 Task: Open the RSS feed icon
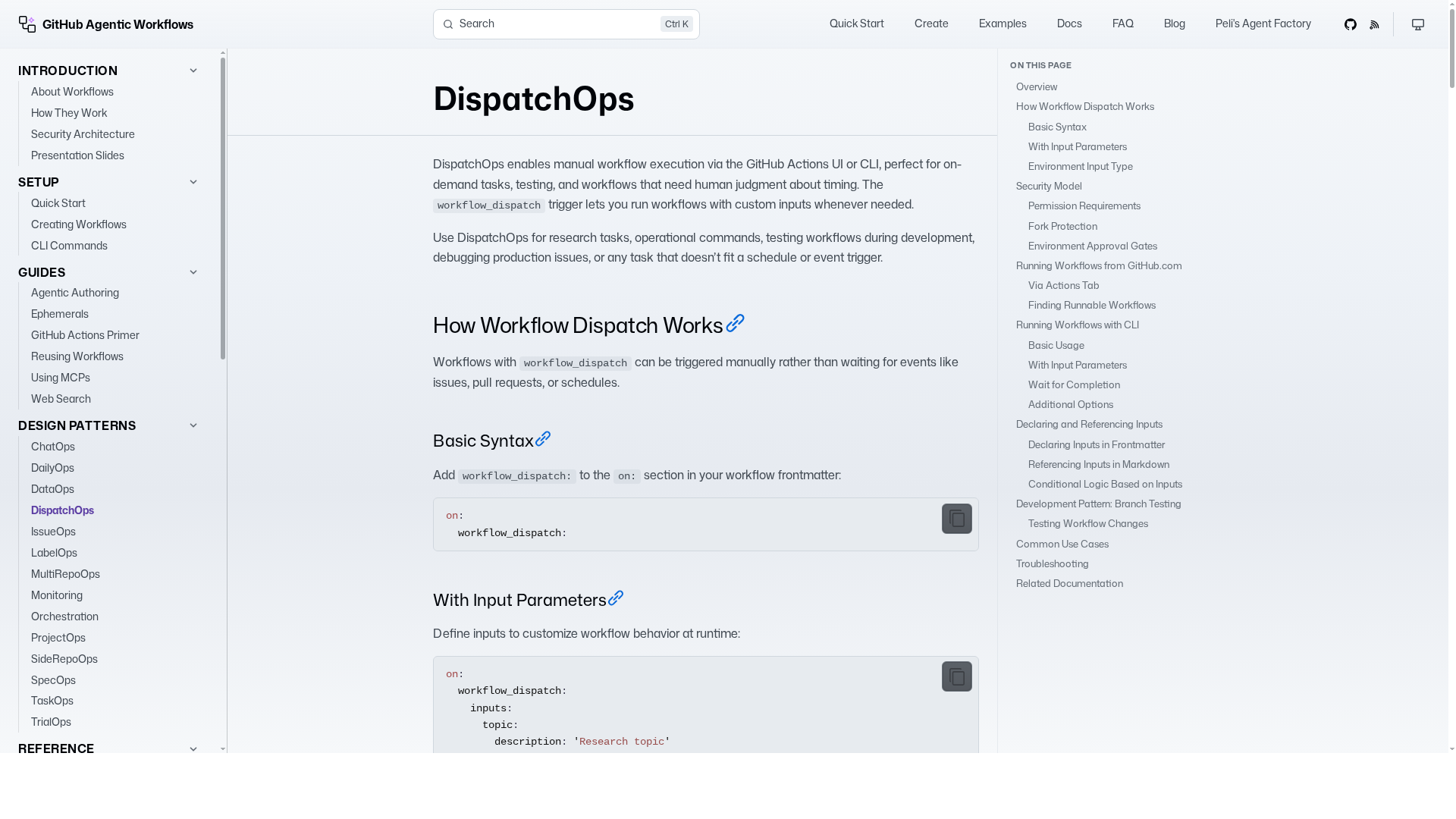click(1374, 25)
